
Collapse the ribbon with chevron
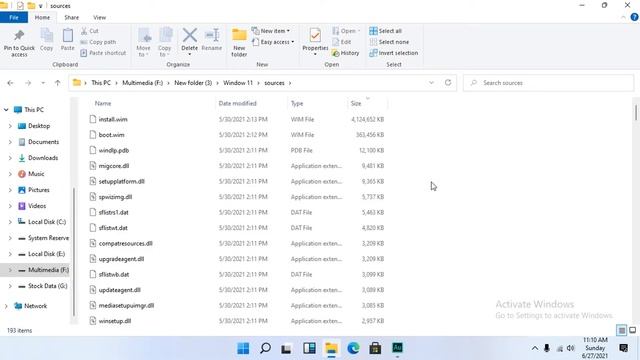pos(623,18)
